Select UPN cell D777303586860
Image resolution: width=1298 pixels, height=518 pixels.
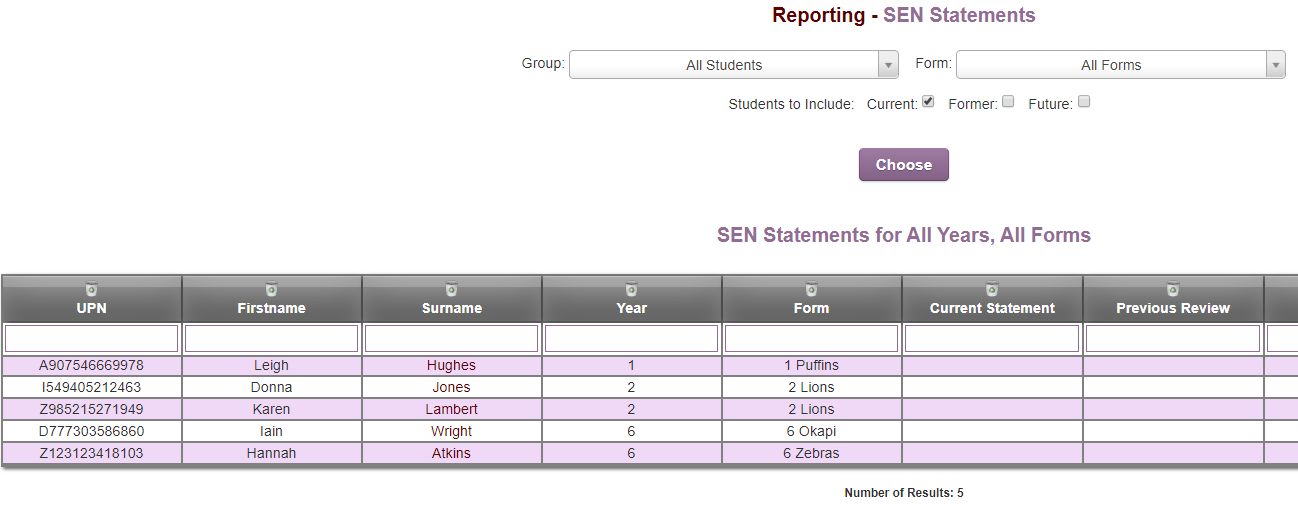pyautogui.click(x=91, y=431)
